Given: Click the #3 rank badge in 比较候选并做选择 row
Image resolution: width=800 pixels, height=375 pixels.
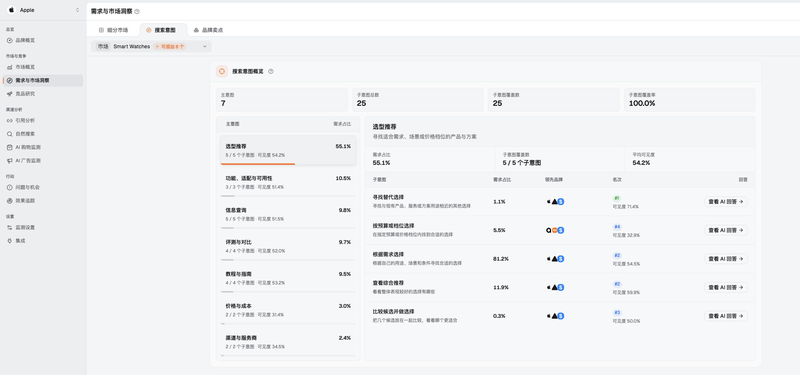Looking at the screenshot, I should tap(617, 312).
